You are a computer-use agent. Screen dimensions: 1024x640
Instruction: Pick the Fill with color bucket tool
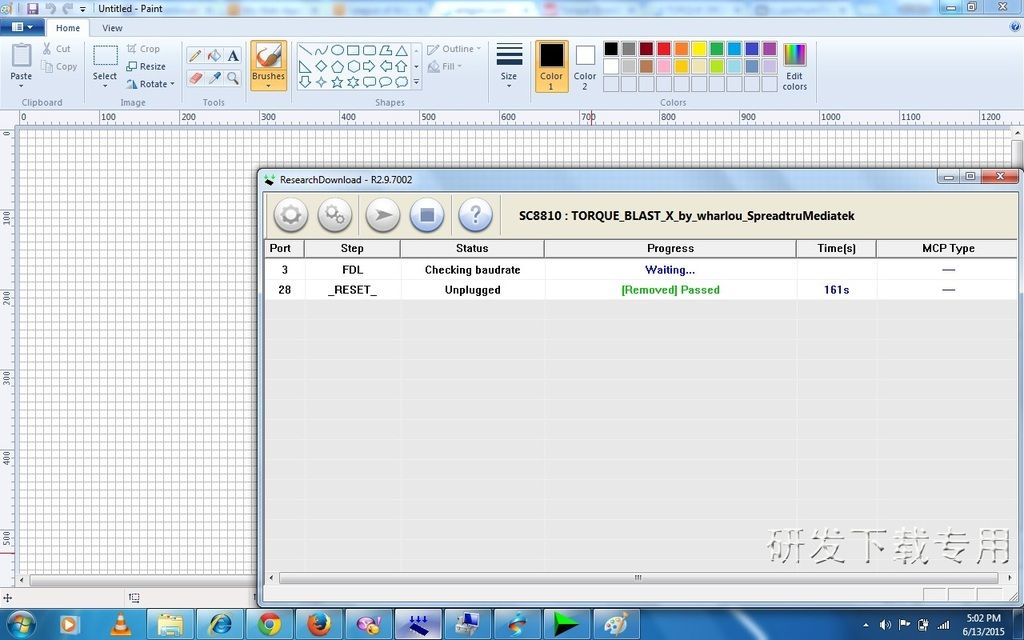pos(214,56)
